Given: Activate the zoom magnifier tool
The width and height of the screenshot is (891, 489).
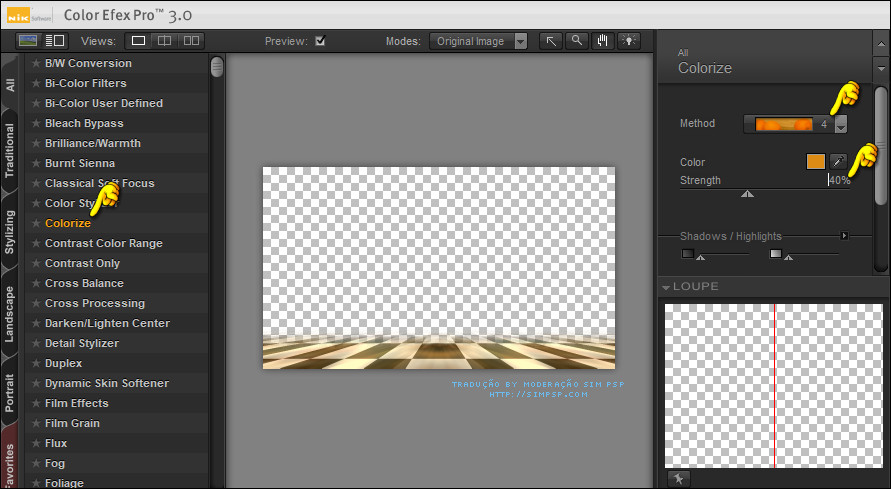Looking at the screenshot, I should (577, 41).
